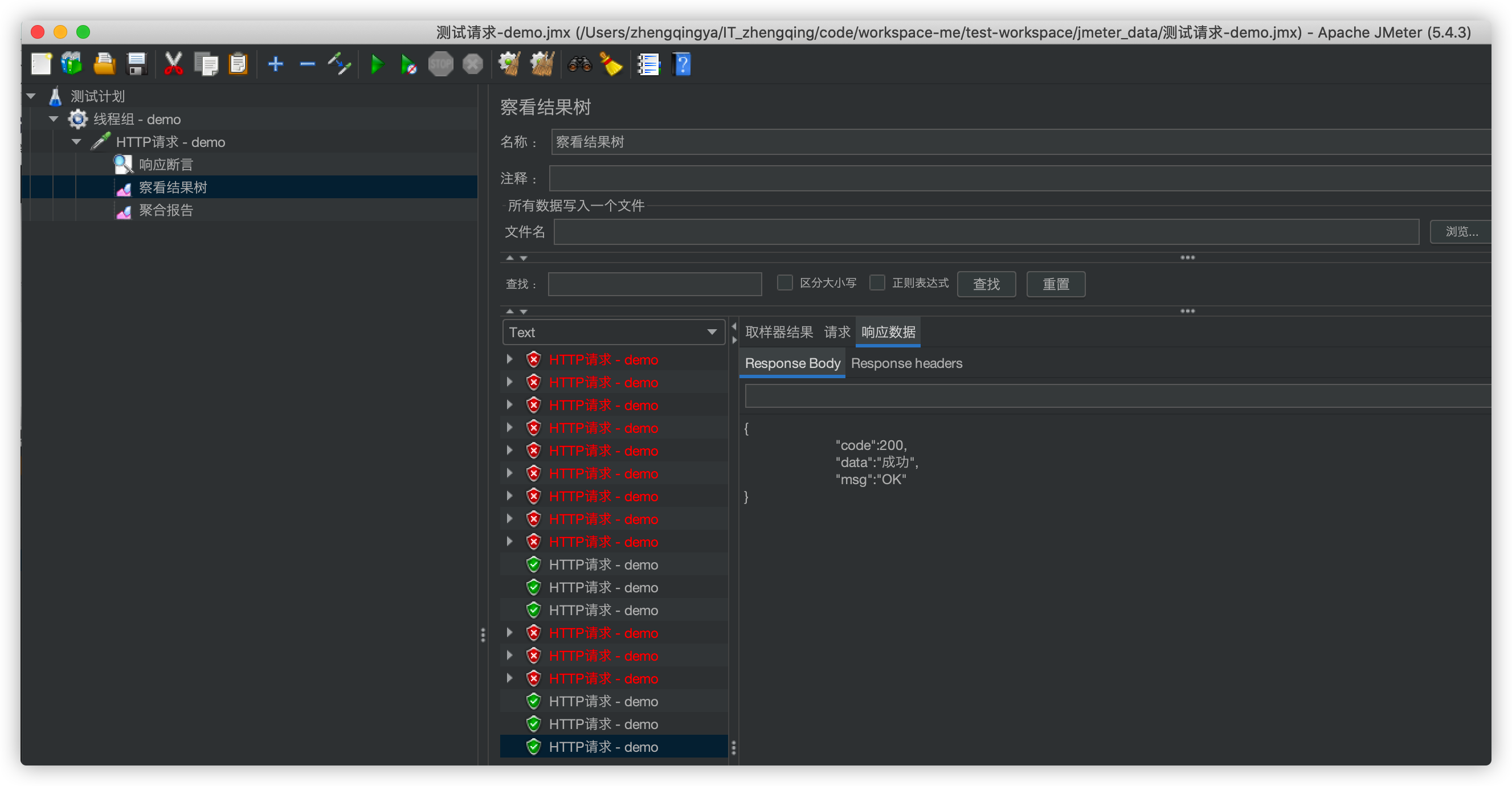This screenshot has width=1512, height=786.
Task: Open Function Helper list icon
Action: coord(648,64)
